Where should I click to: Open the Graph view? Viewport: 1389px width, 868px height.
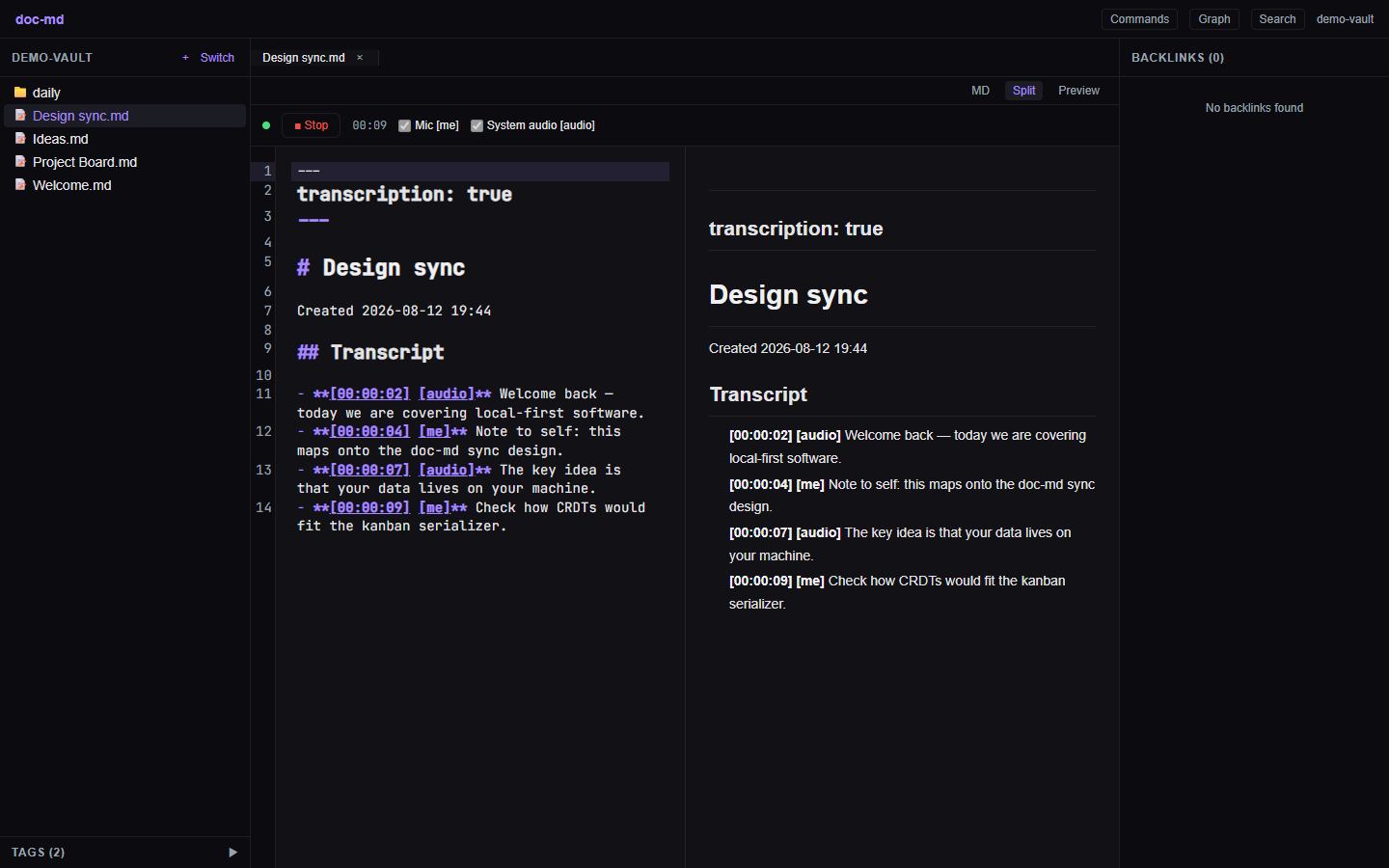tap(1214, 19)
